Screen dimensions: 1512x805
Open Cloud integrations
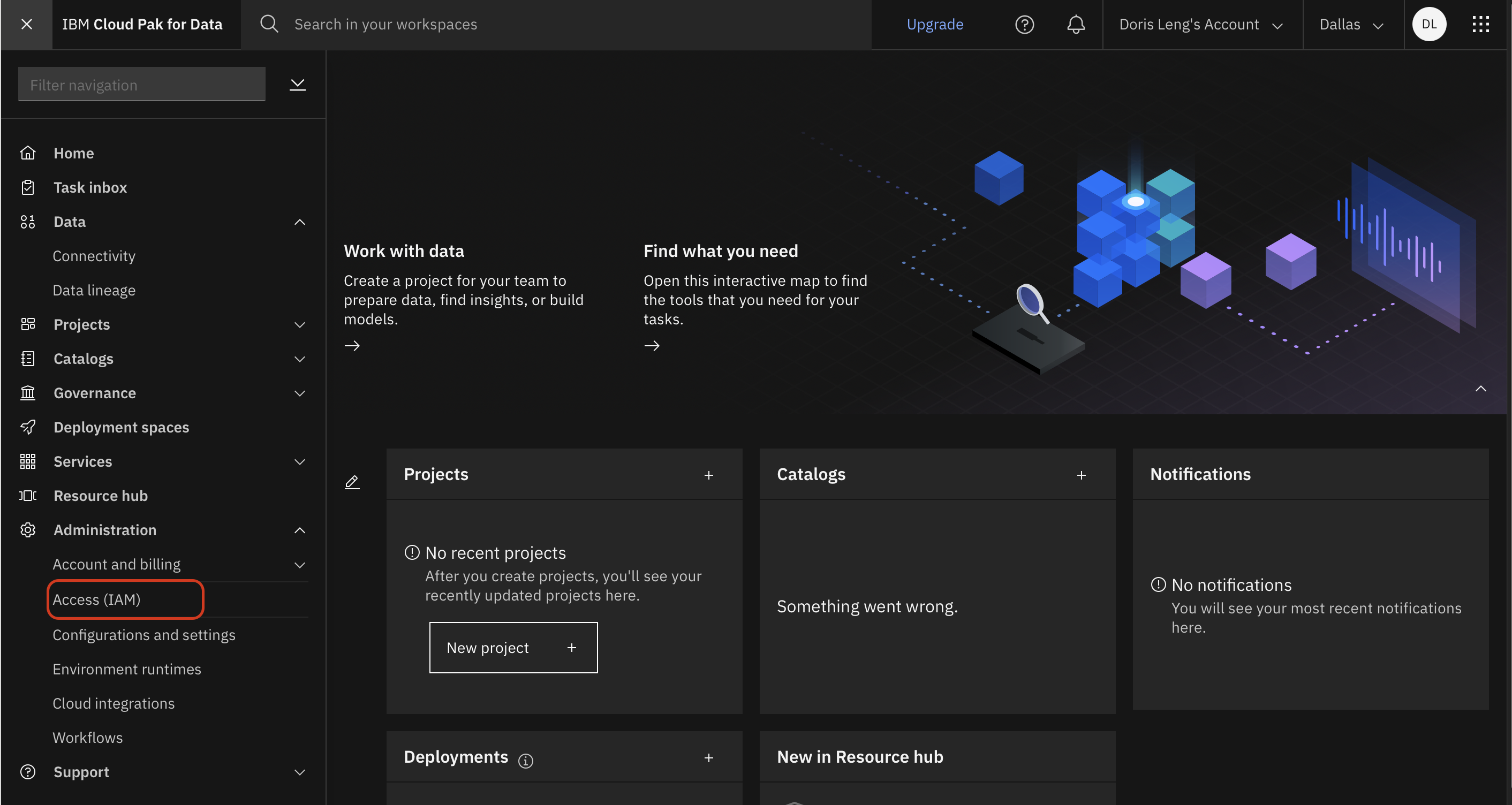point(114,703)
